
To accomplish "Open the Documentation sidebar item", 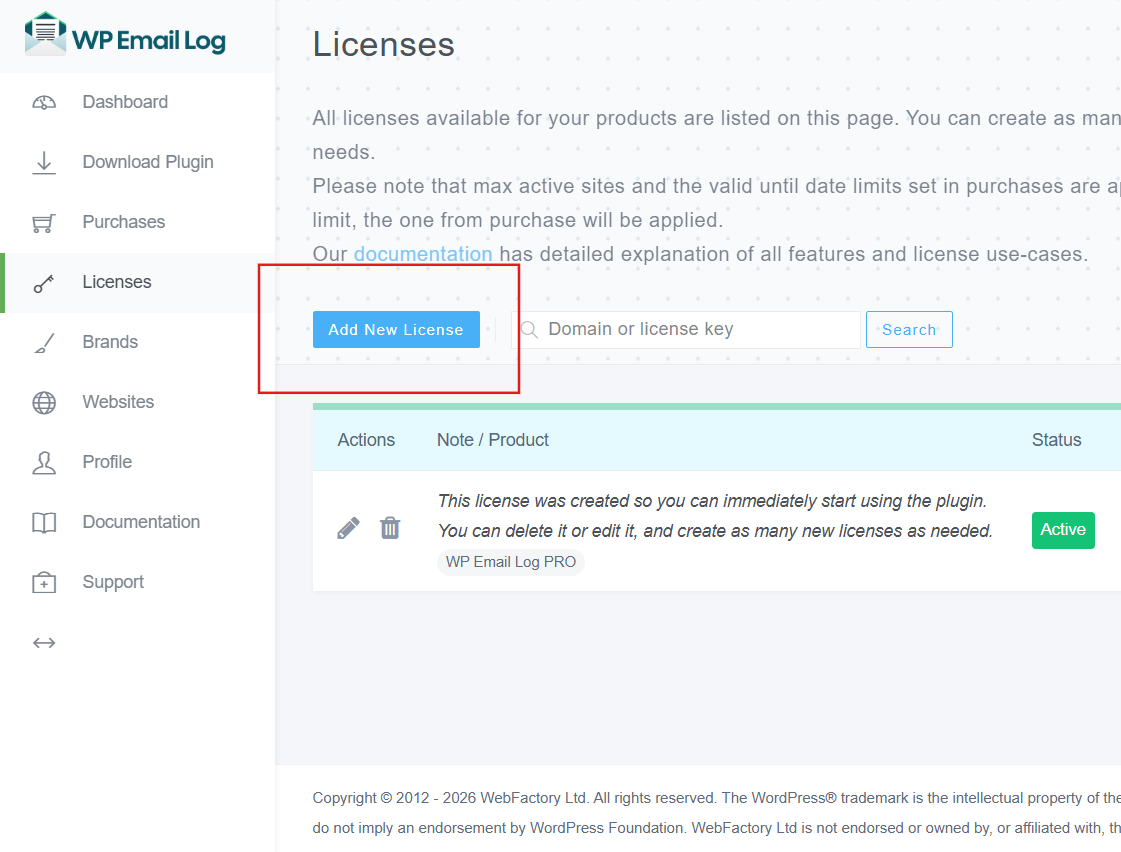I will pos(141,522).
